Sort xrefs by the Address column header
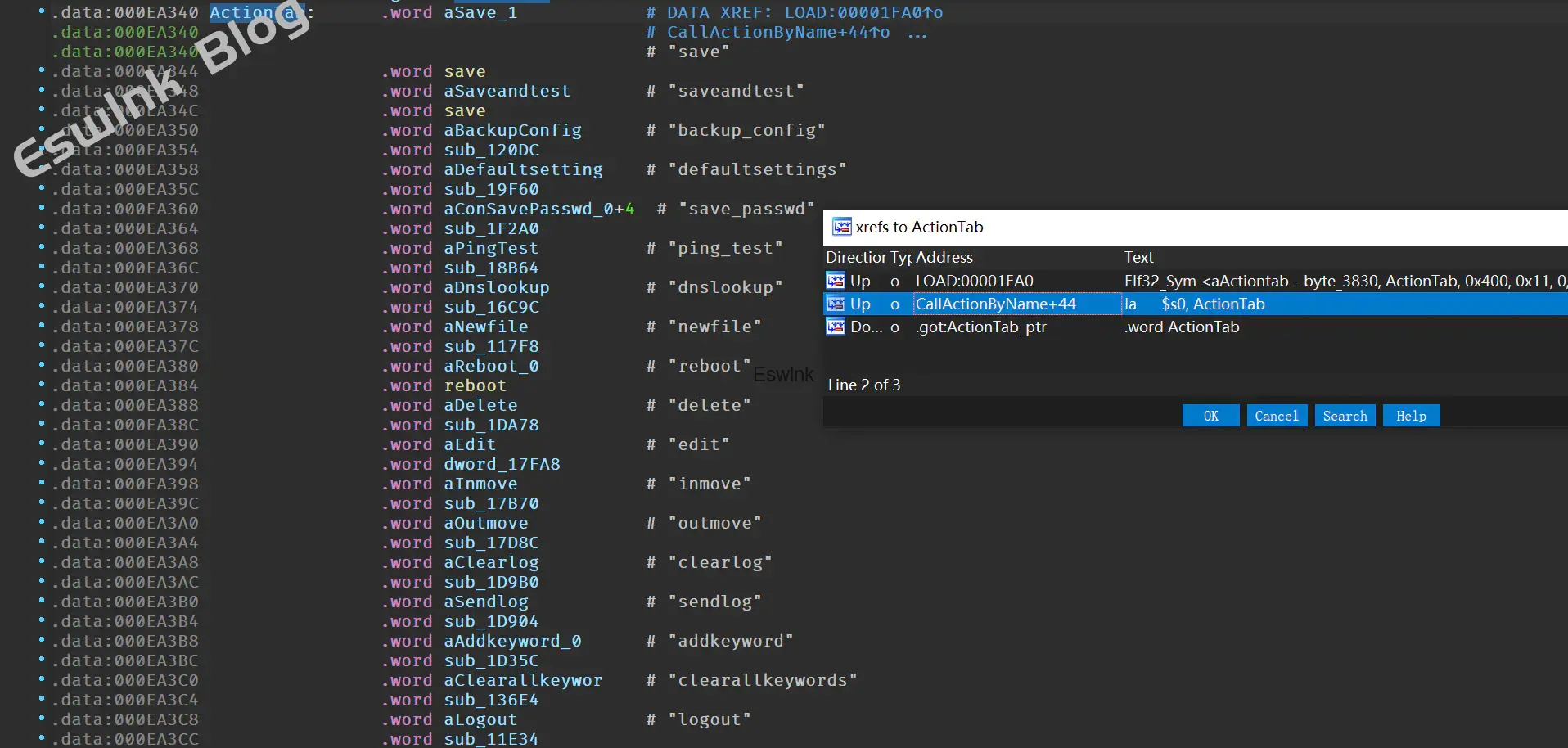The height and width of the screenshot is (748, 1568). (x=944, y=257)
